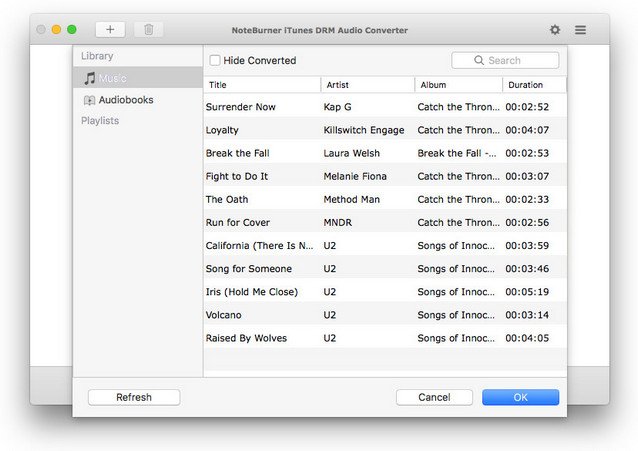Click artist Method Man
The height and width of the screenshot is (451, 638).
(x=352, y=199)
